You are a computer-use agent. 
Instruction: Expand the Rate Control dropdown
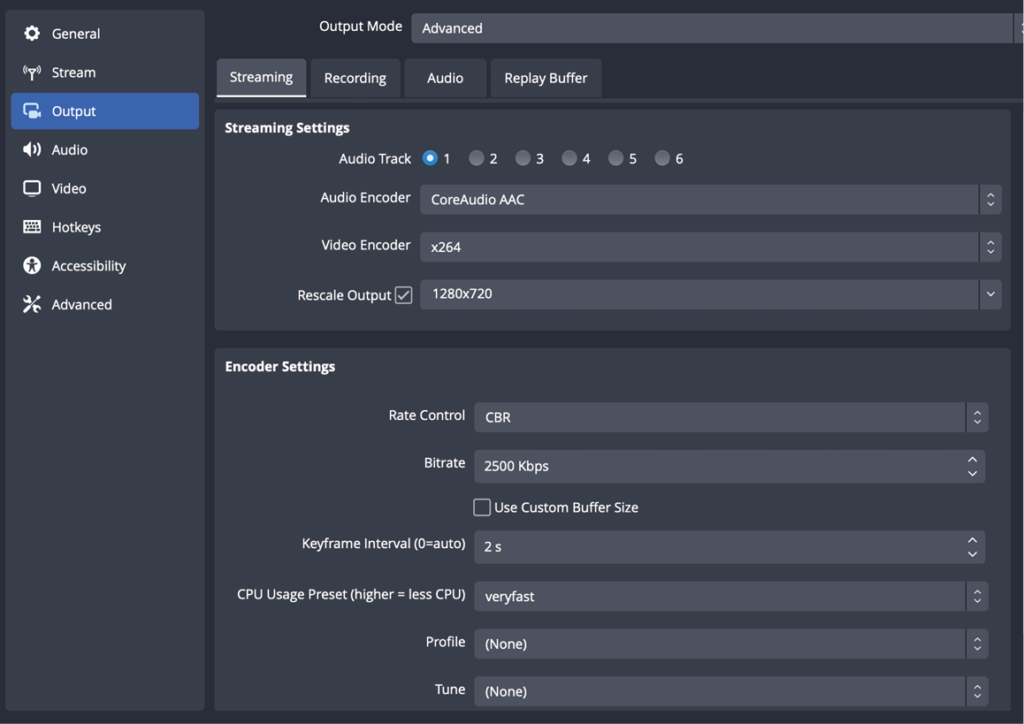pyautogui.click(x=730, y=417)
